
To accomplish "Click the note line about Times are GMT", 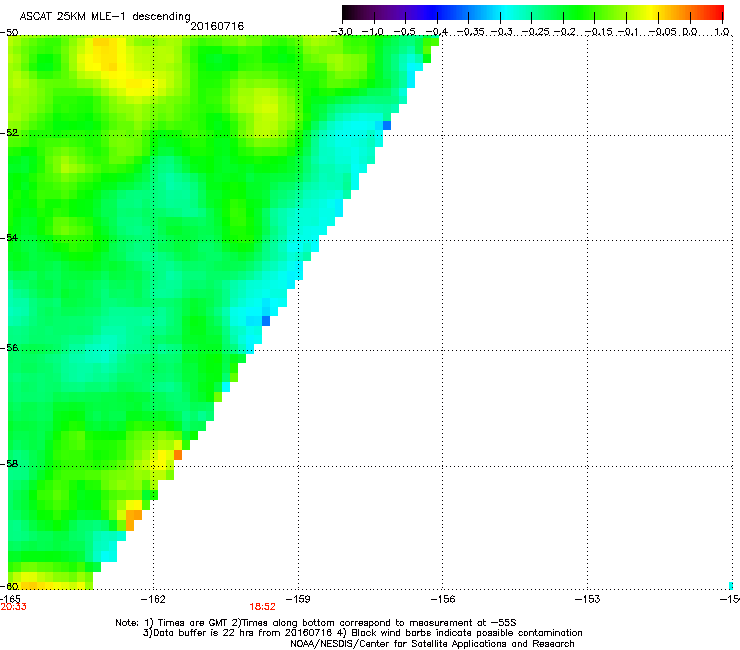I will [316, 623].
